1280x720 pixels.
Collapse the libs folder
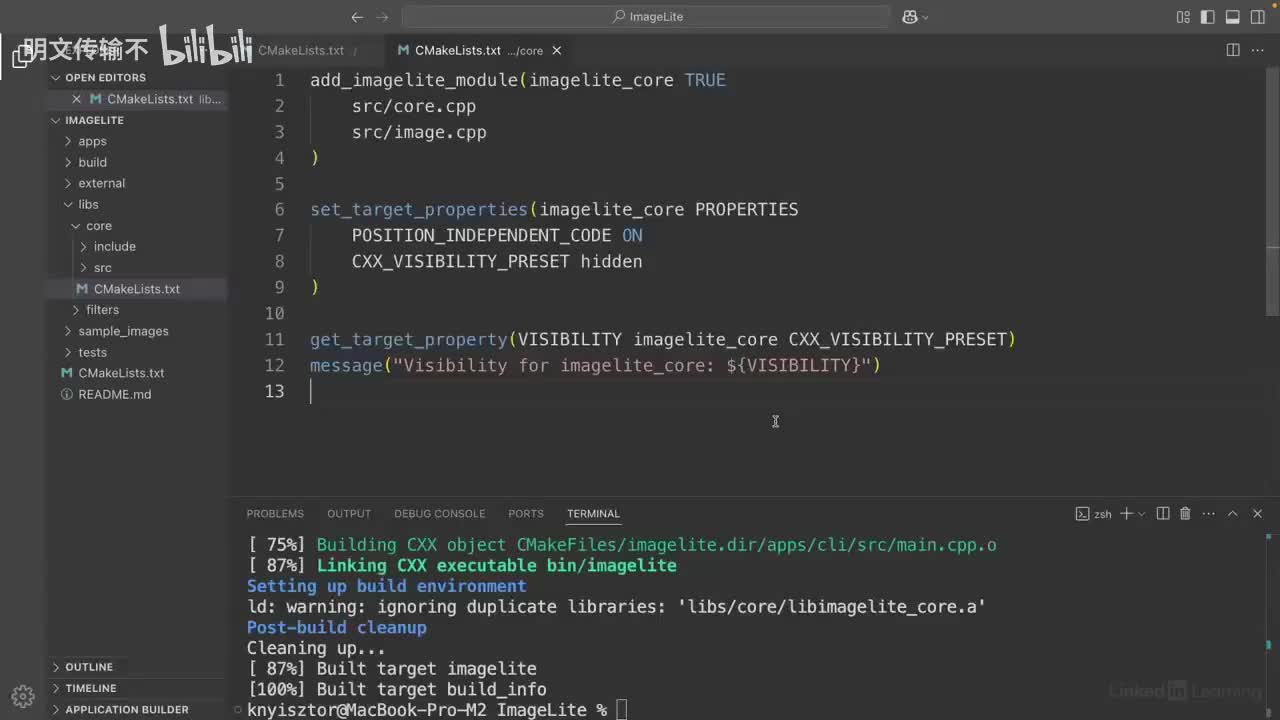click(88, 204)
